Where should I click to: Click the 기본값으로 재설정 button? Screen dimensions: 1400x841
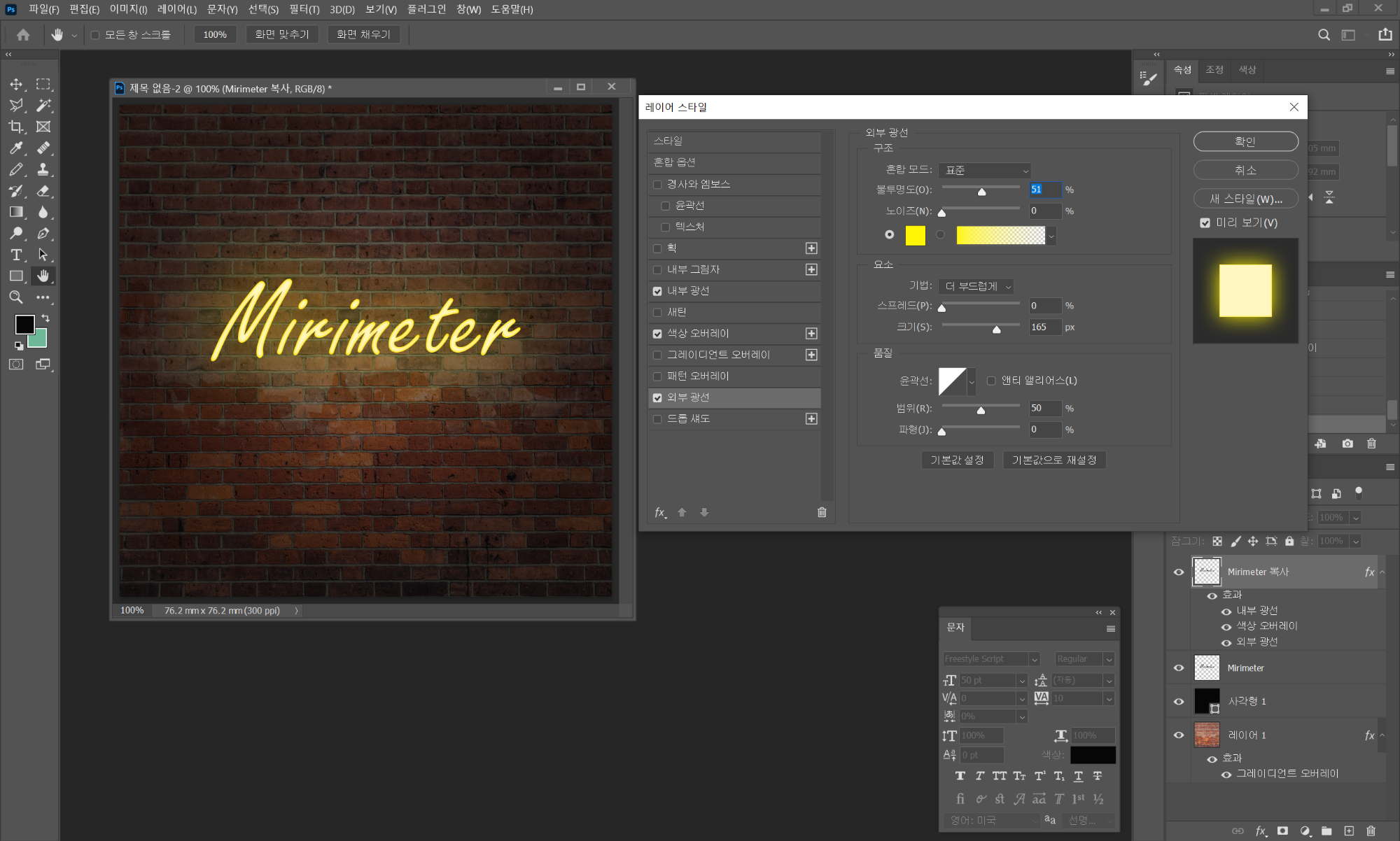click(1054, 460)
